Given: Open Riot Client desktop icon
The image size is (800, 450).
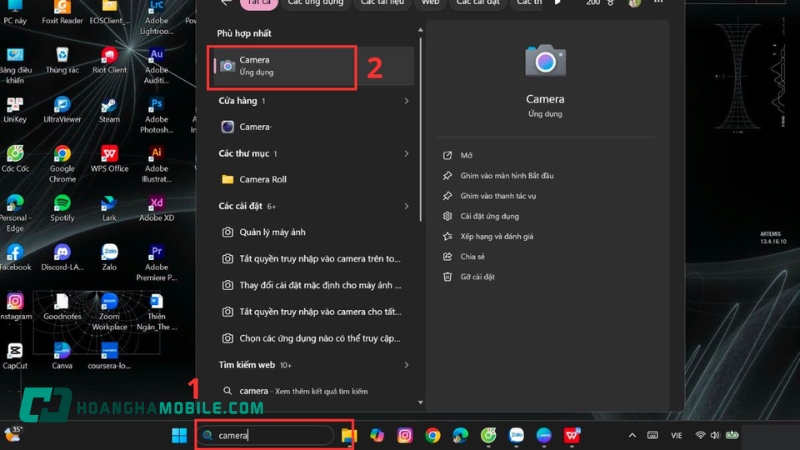Looking at the screenshot, I should coord(109,60).
